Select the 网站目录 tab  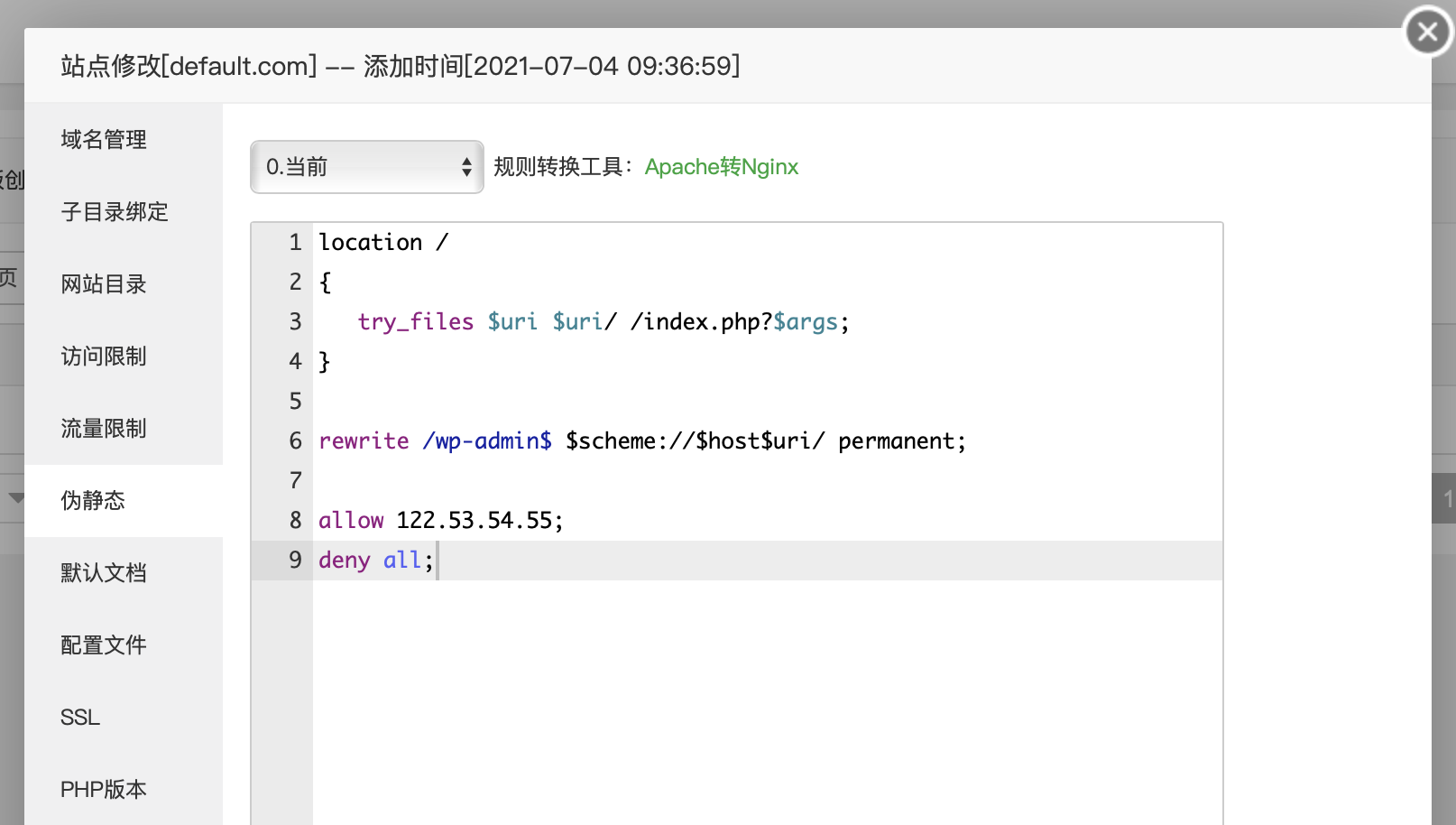pos(124,284)
